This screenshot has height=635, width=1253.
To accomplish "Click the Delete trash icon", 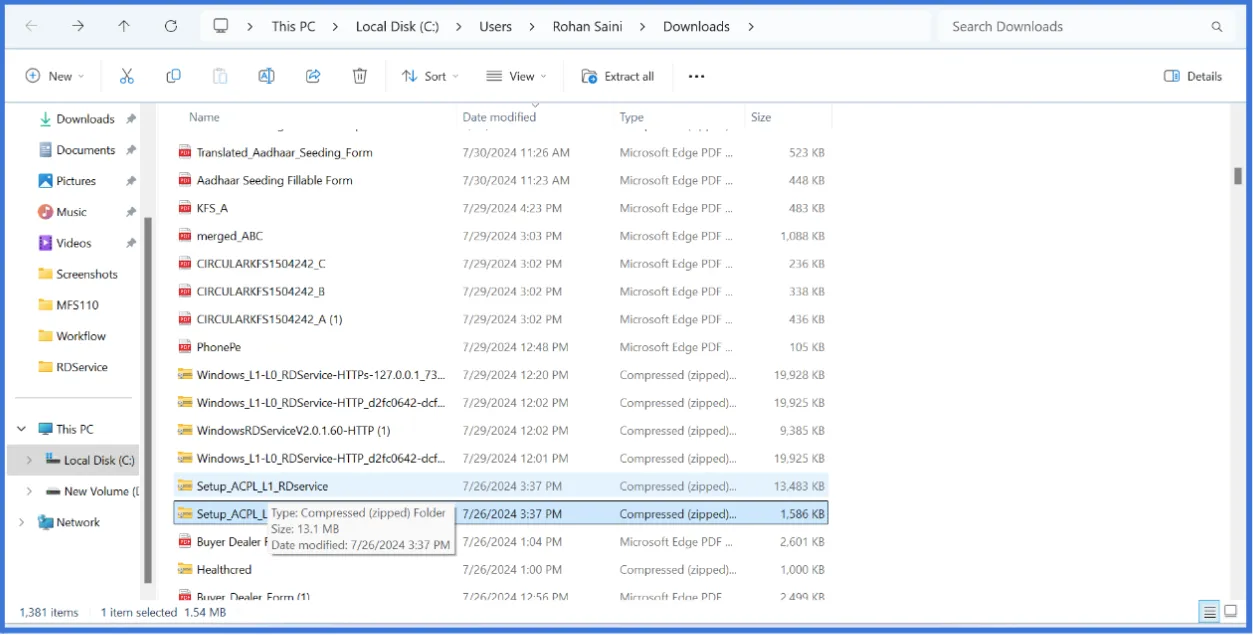I will coord(360,76).
